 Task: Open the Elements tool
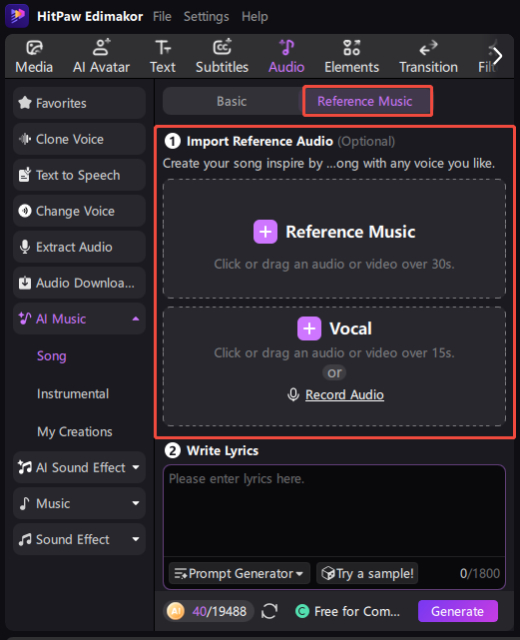(x=351, y=56)
